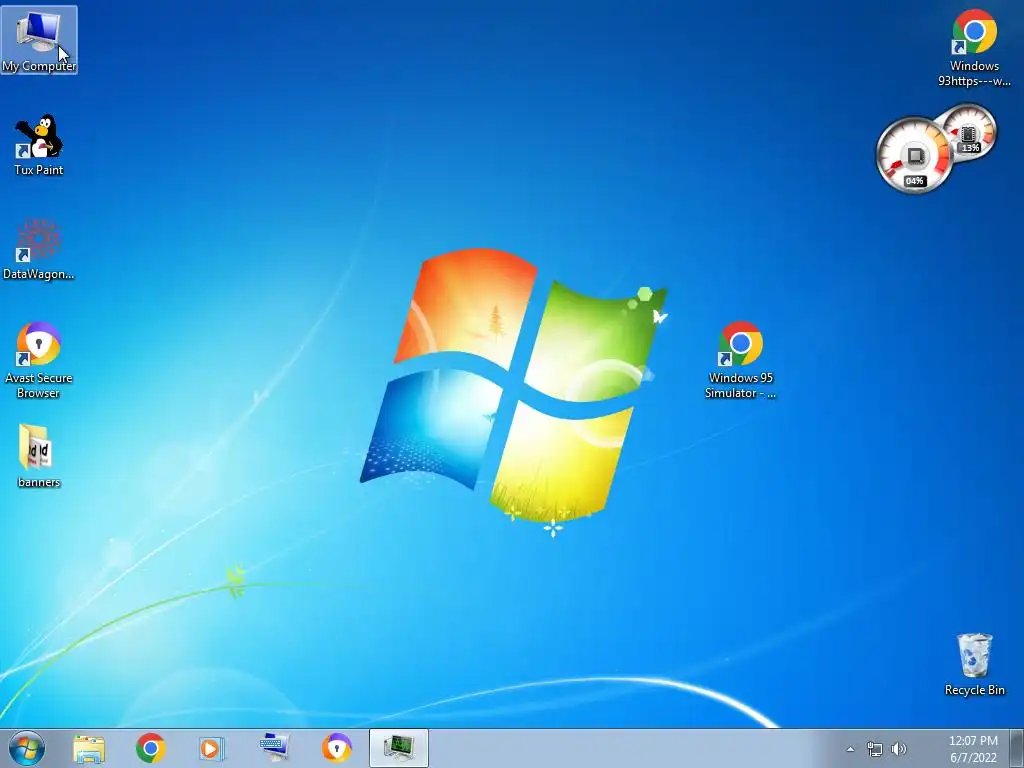This screenshot has width=1024, height=768.
Task: Open the volume control tray icon
Action: coord(899,749)
